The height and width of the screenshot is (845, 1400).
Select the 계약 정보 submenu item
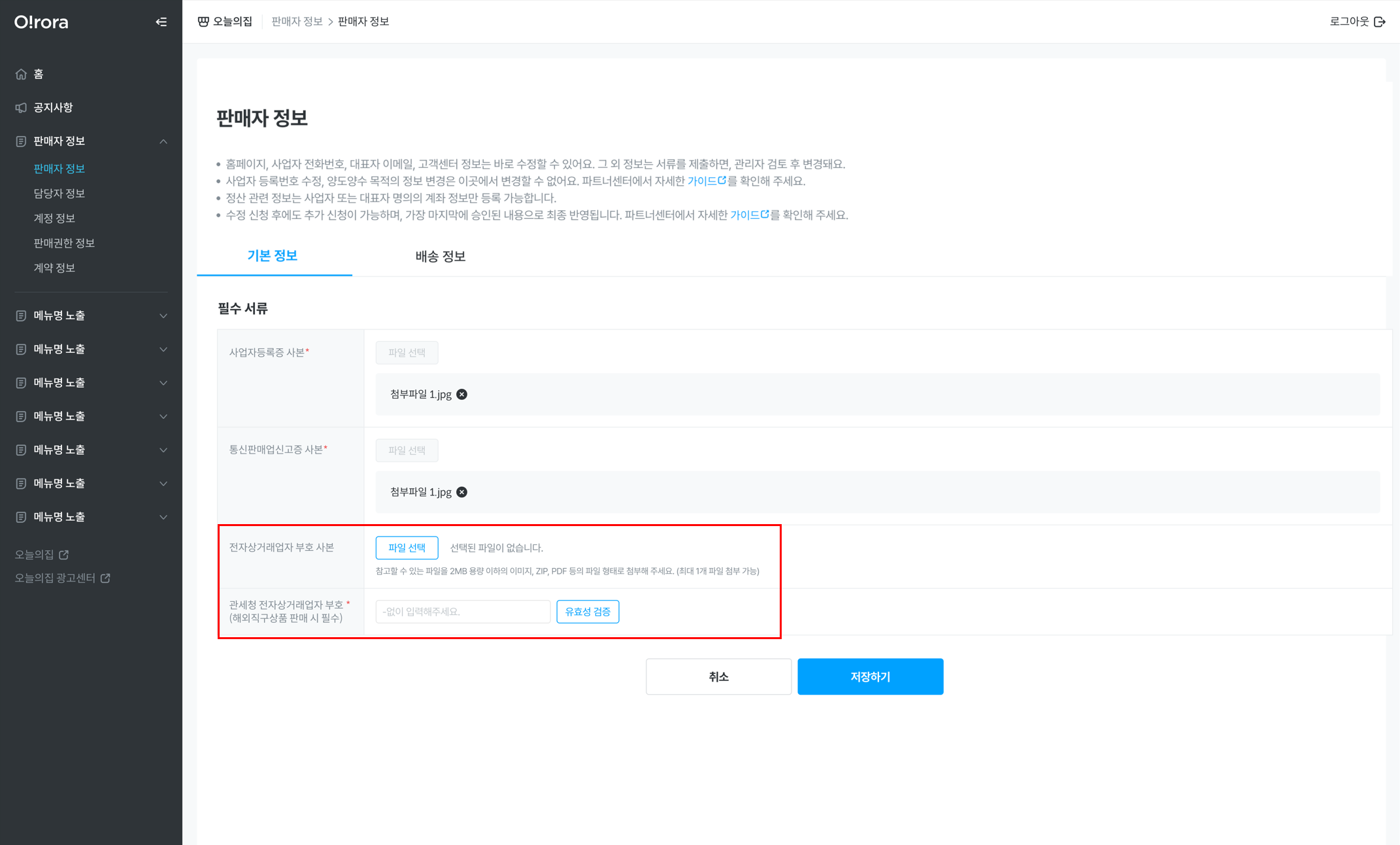(x=54, y=268)
